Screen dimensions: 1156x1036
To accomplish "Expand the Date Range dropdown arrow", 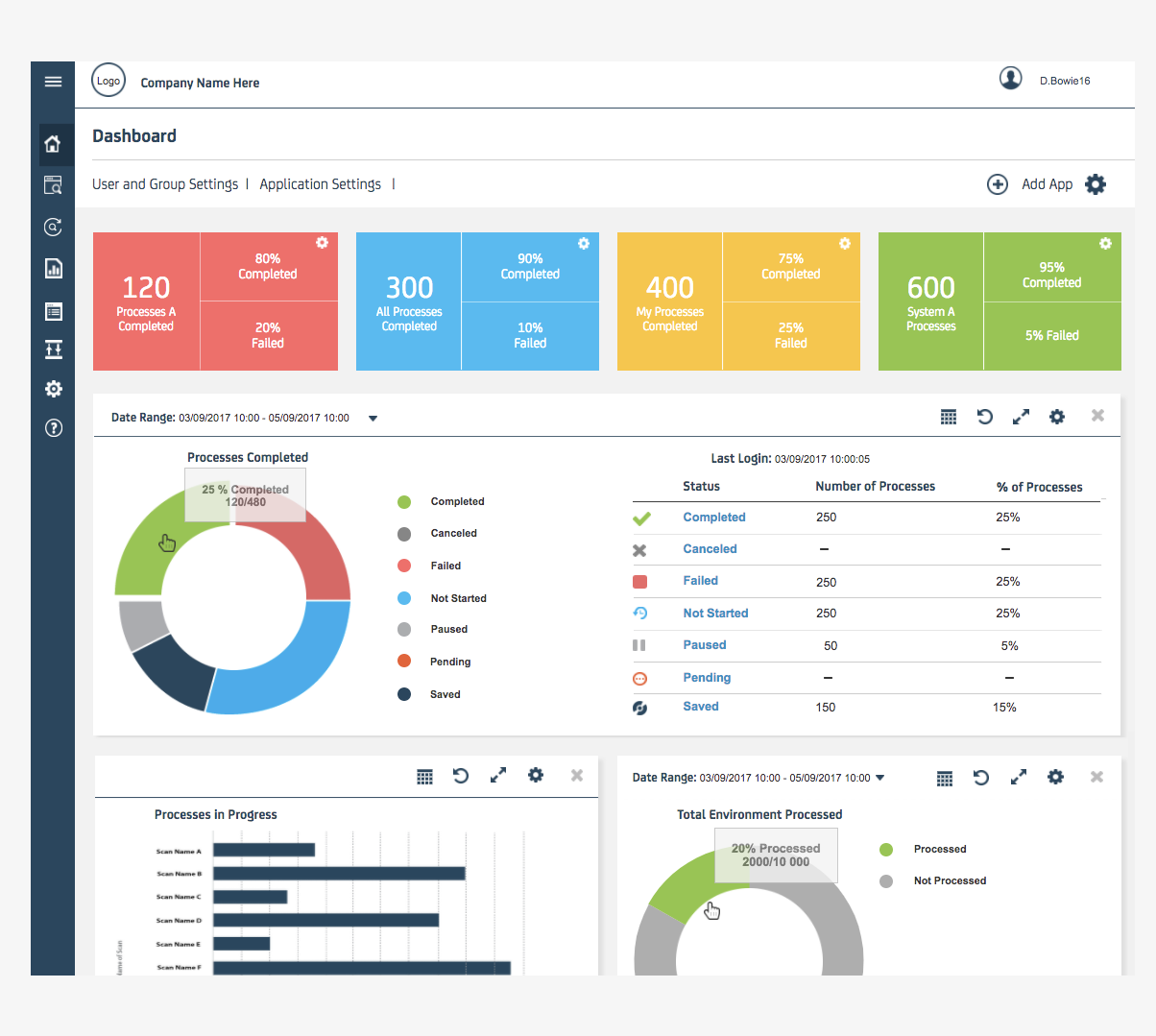I will [x=373, y=418].
